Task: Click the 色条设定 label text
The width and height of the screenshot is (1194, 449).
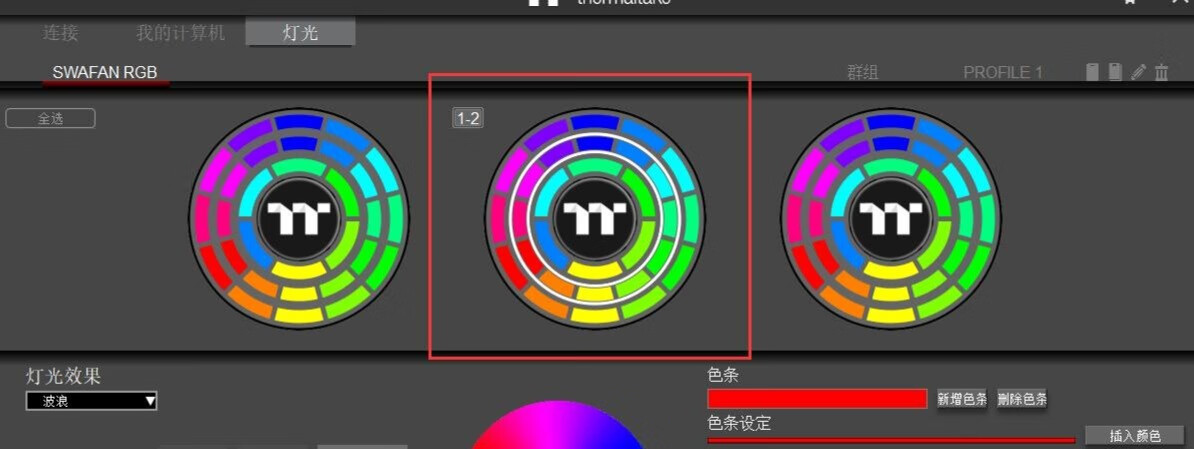Action: 739,423
